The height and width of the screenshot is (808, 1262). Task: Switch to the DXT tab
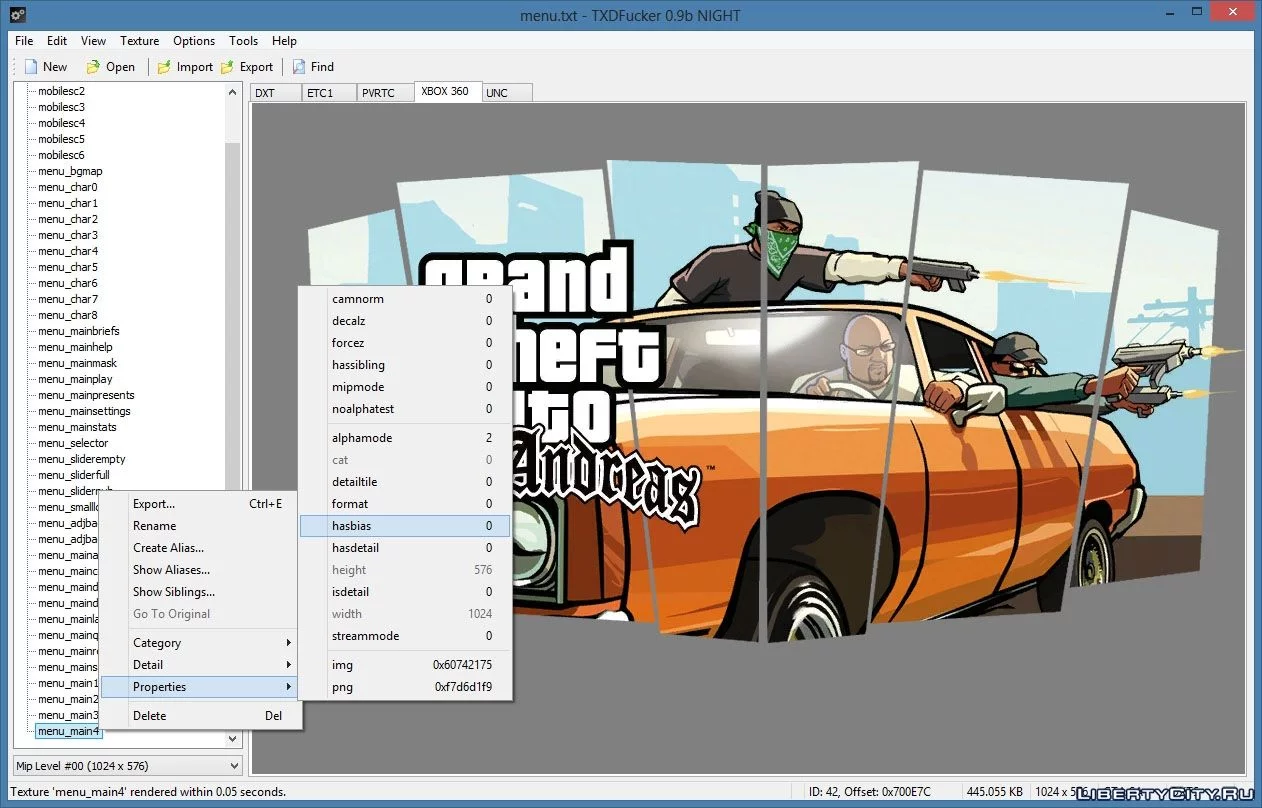[x=276, y=93]
